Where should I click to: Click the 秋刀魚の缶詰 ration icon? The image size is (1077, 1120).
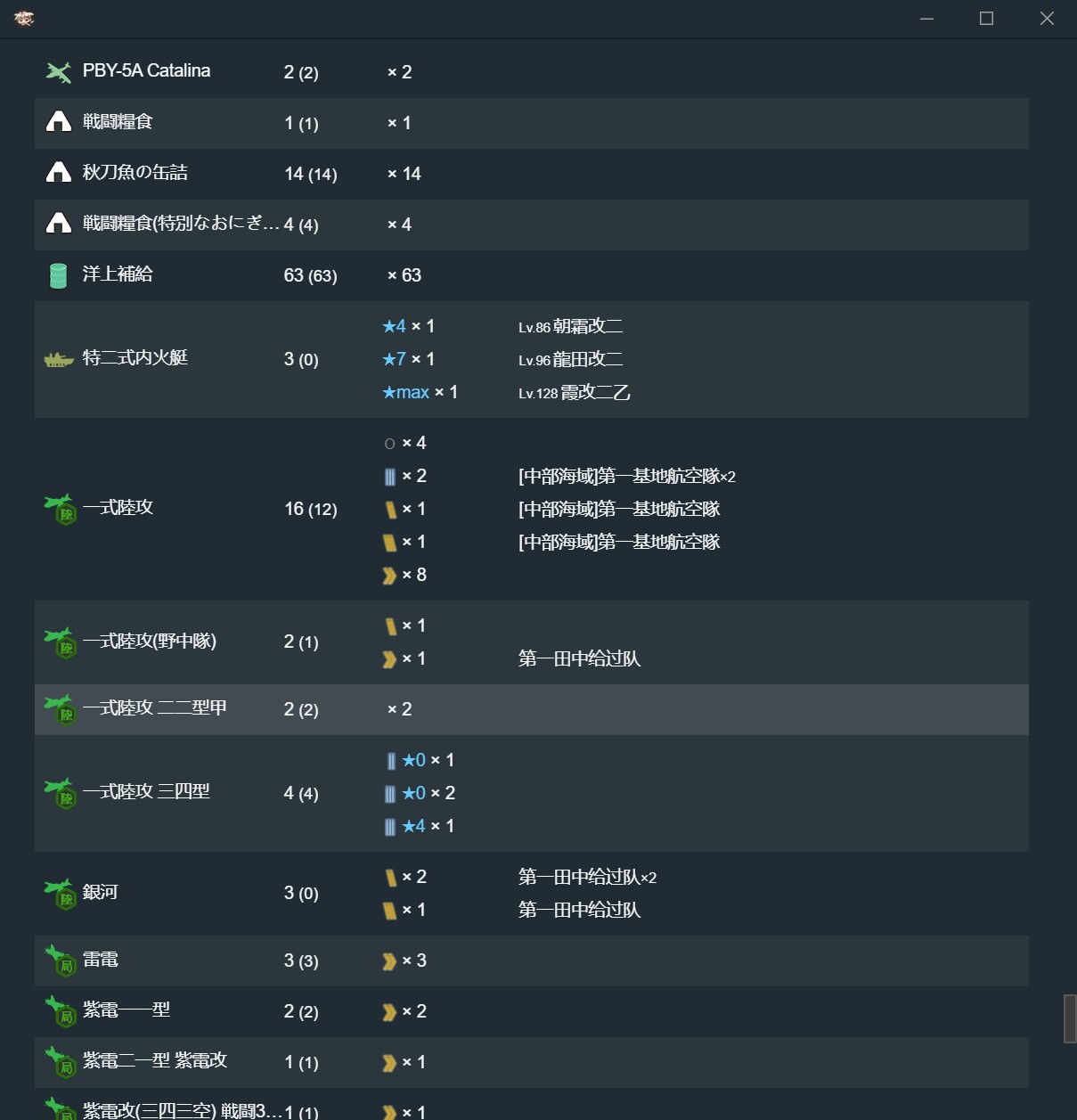point(59,173)
